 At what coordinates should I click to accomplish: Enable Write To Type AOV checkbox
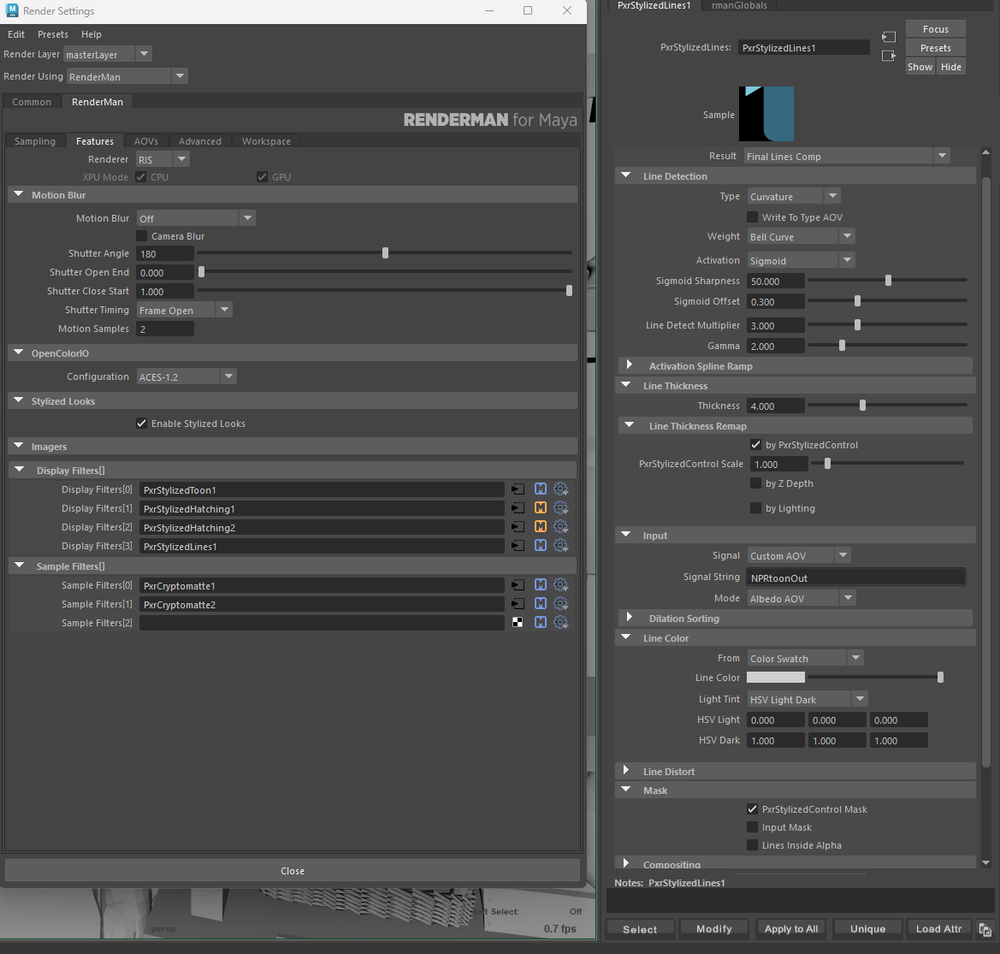click(753, 217)
